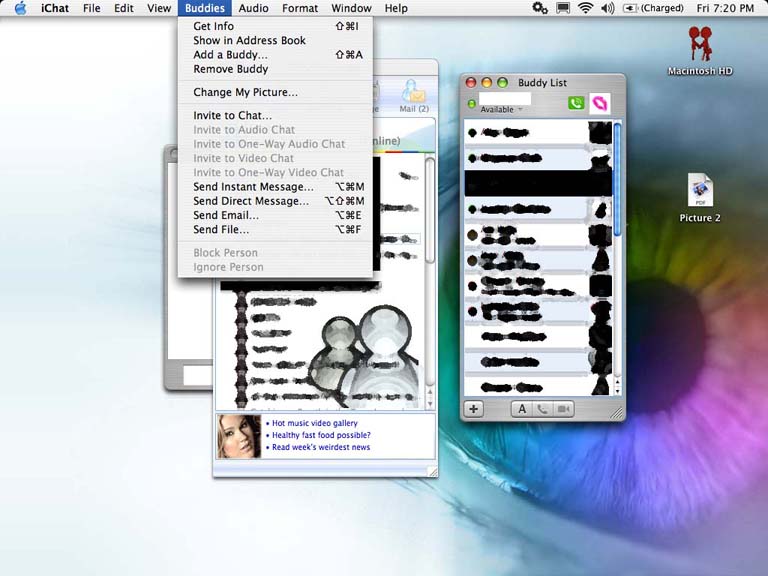
Task: Click the Mail (2) envelope icon
Action: click(x=413, y=96)
